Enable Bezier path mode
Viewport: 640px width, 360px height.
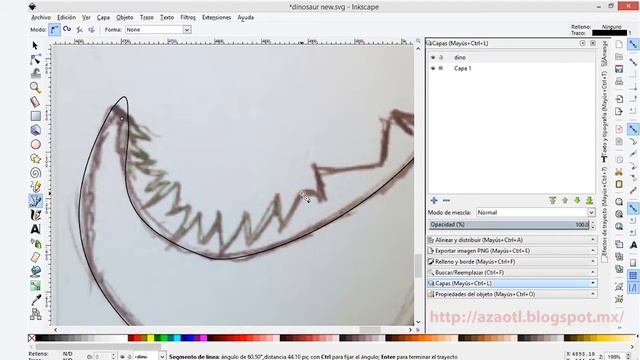pos(54,29)
